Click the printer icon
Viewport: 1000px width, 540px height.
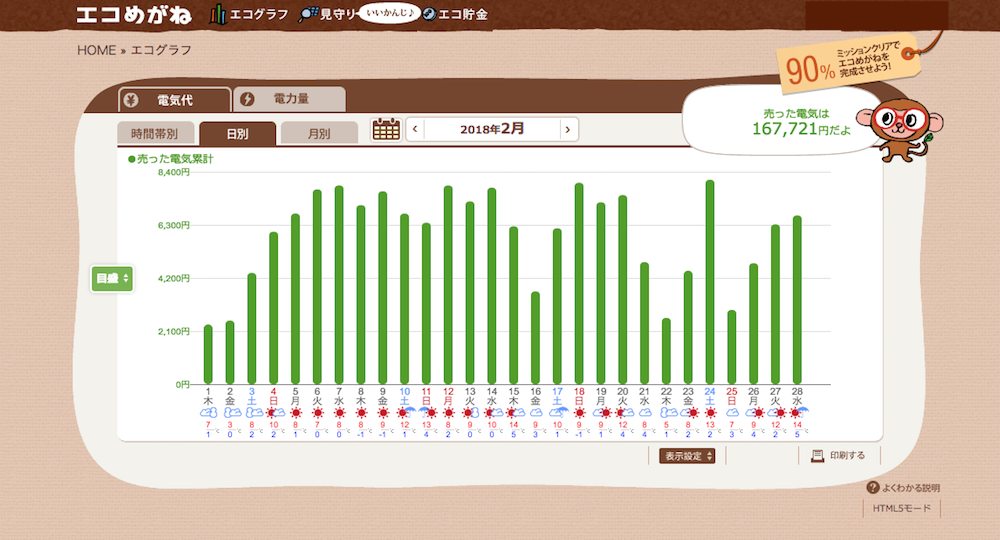coord(817,455)
